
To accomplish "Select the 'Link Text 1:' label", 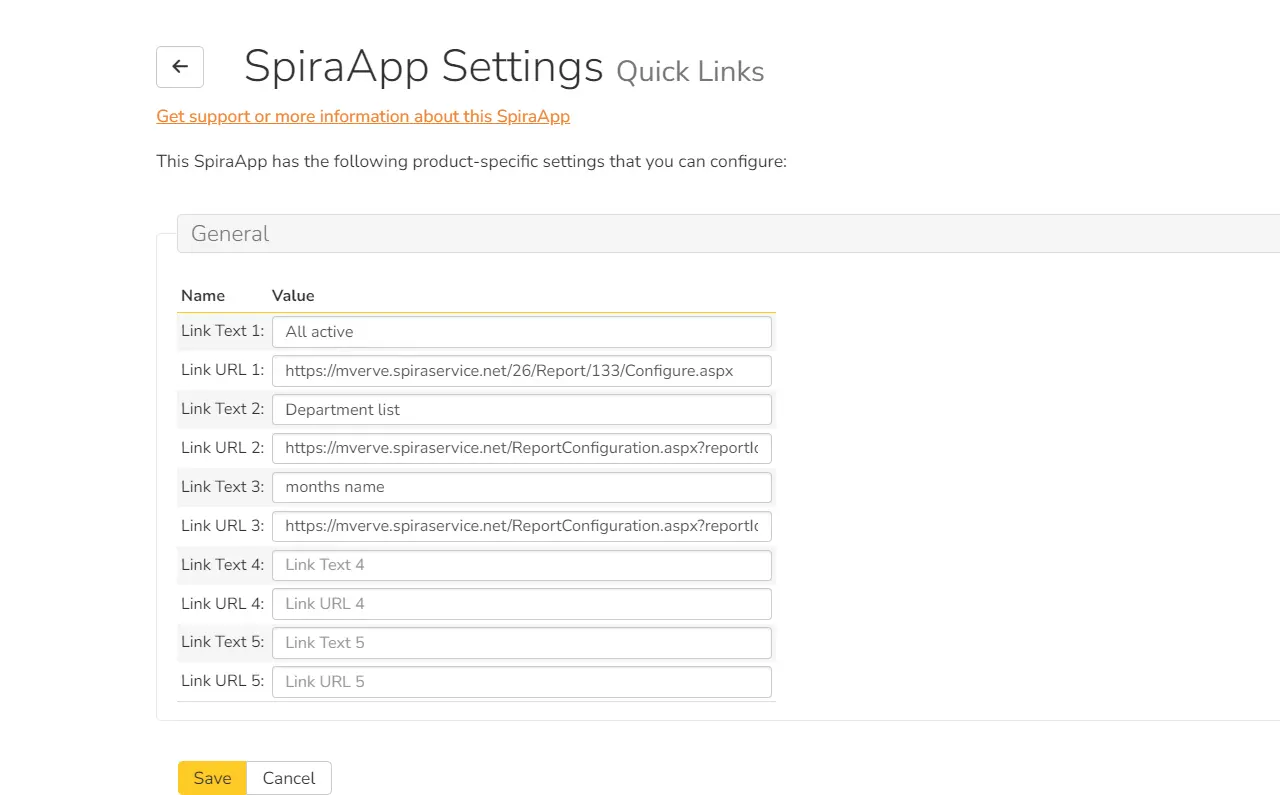I will click(222, 331).
